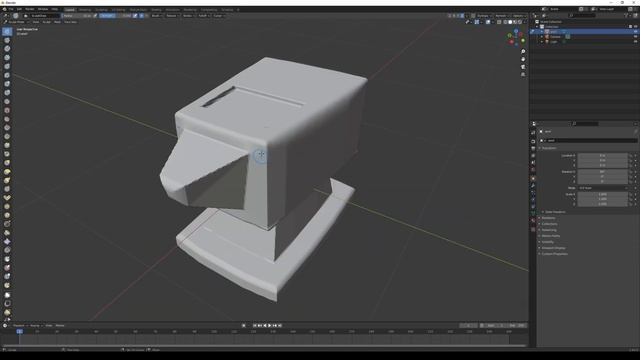
Task: Switch to solid viewport shading
Action: point(510,22)
